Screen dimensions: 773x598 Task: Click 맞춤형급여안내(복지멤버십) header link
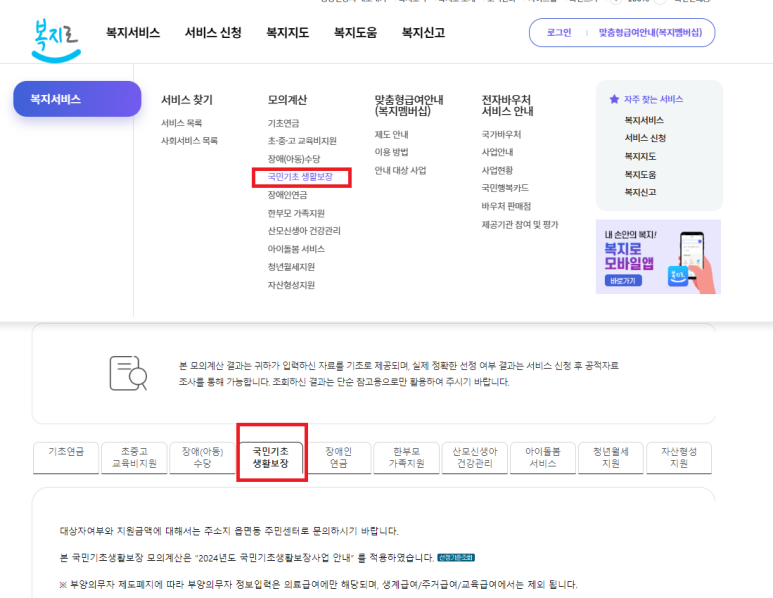tap(650, 33)
